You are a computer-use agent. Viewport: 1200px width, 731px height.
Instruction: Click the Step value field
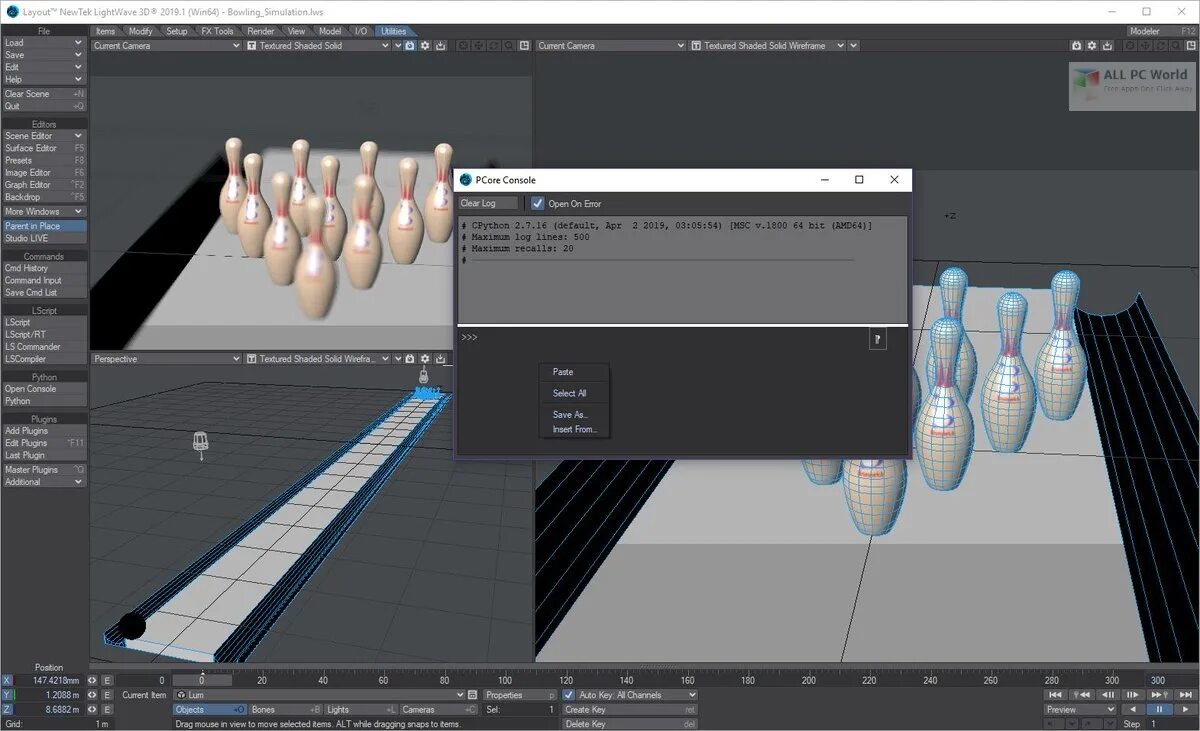pyautogui.click(x=1170, y=723)
